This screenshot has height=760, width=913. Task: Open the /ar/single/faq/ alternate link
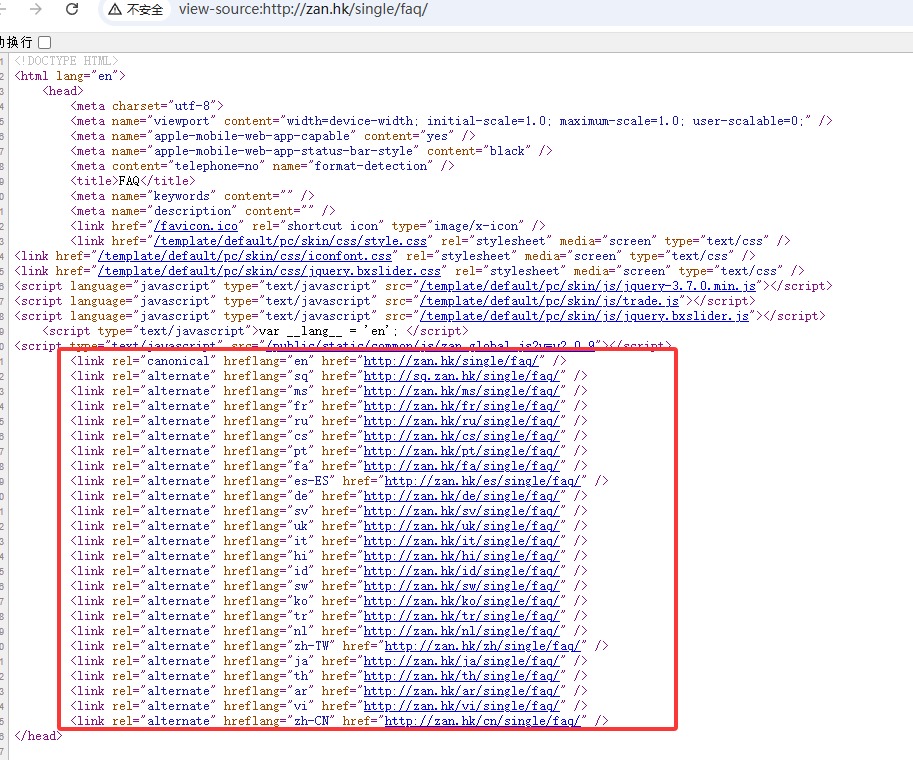click(461, 691)
